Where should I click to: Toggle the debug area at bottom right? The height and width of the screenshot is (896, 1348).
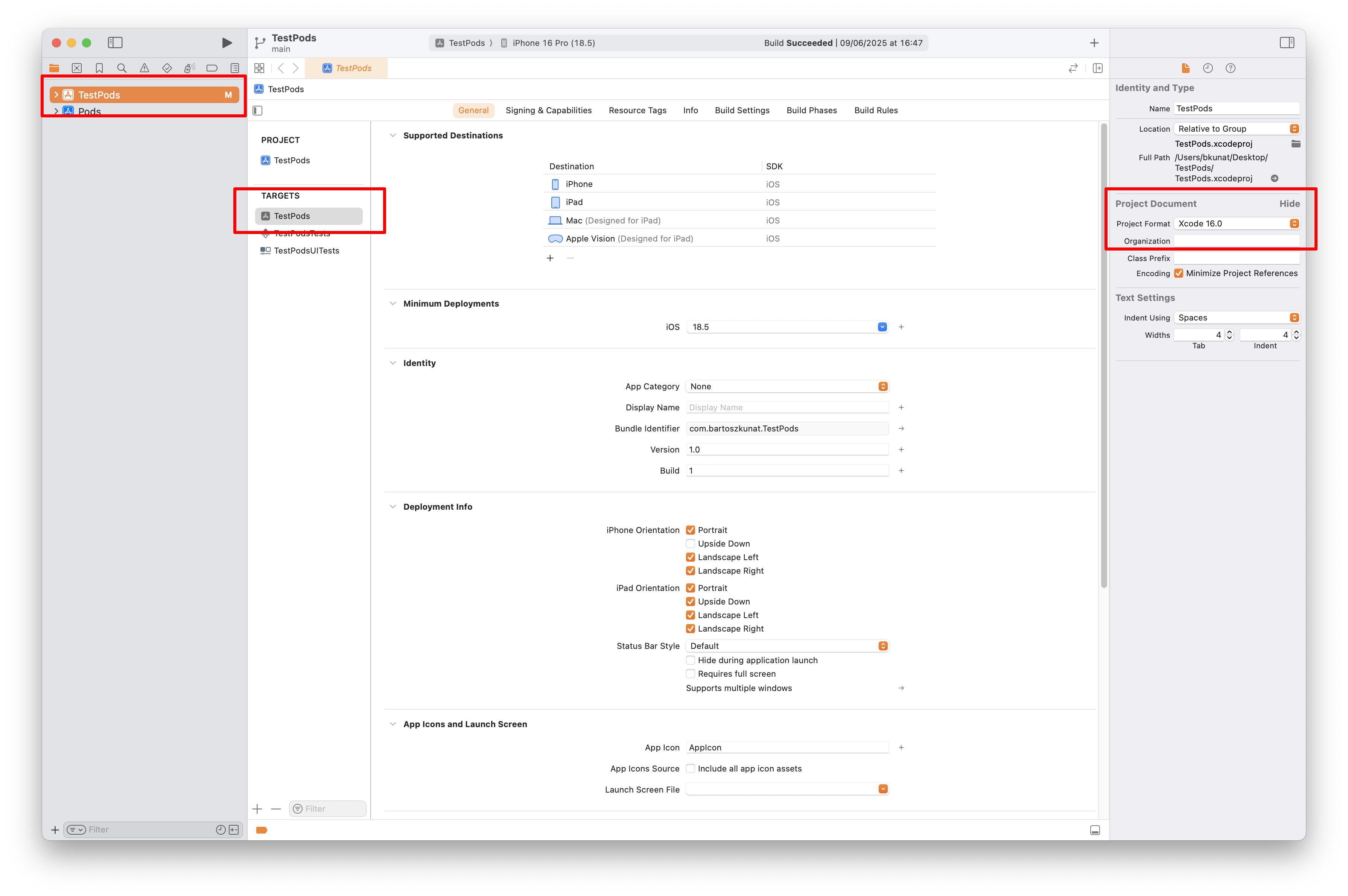pyautogui.click(x=1095, y=830)
